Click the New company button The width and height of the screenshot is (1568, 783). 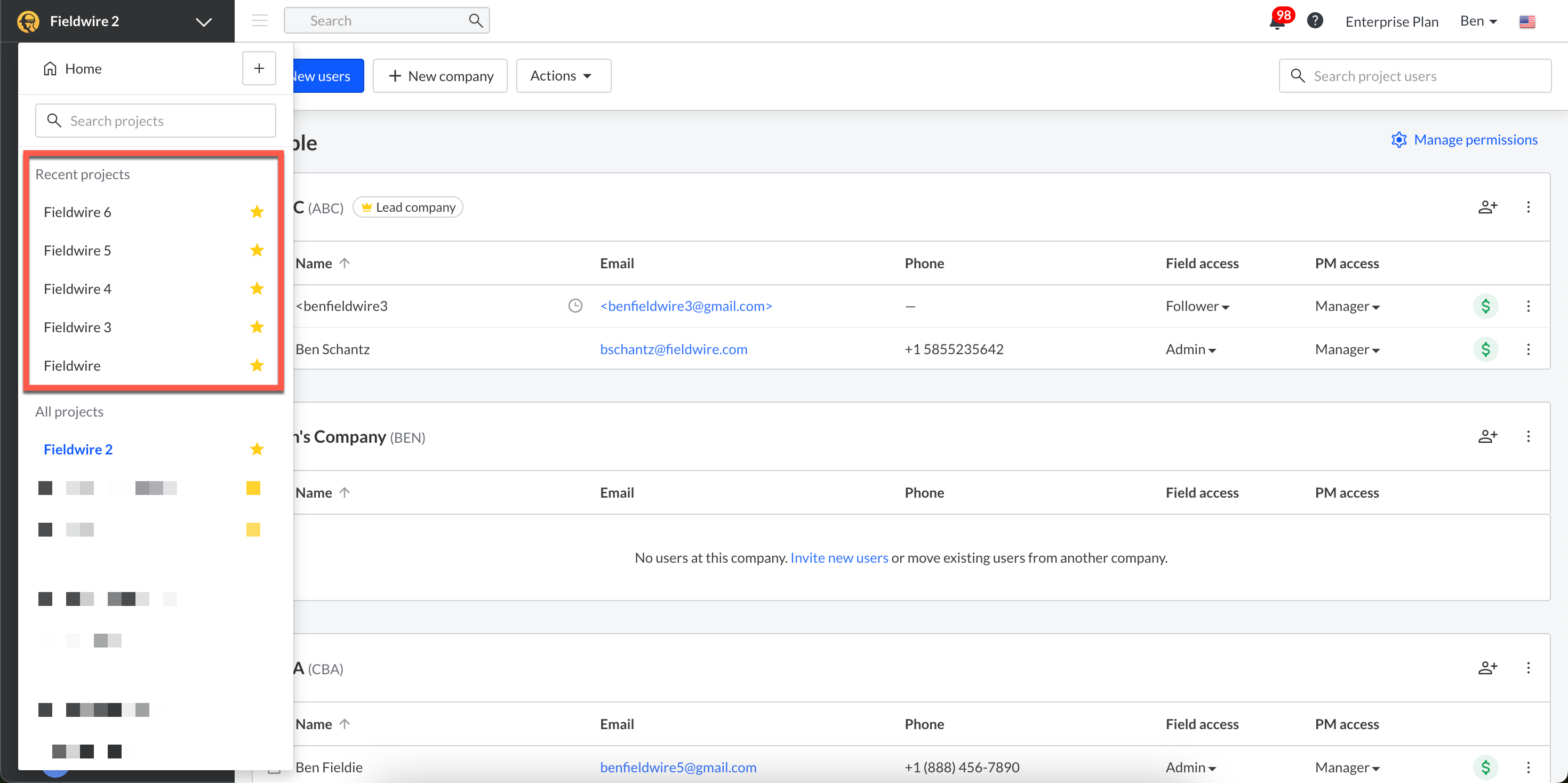pyautogui.click(x=439, y=76)
